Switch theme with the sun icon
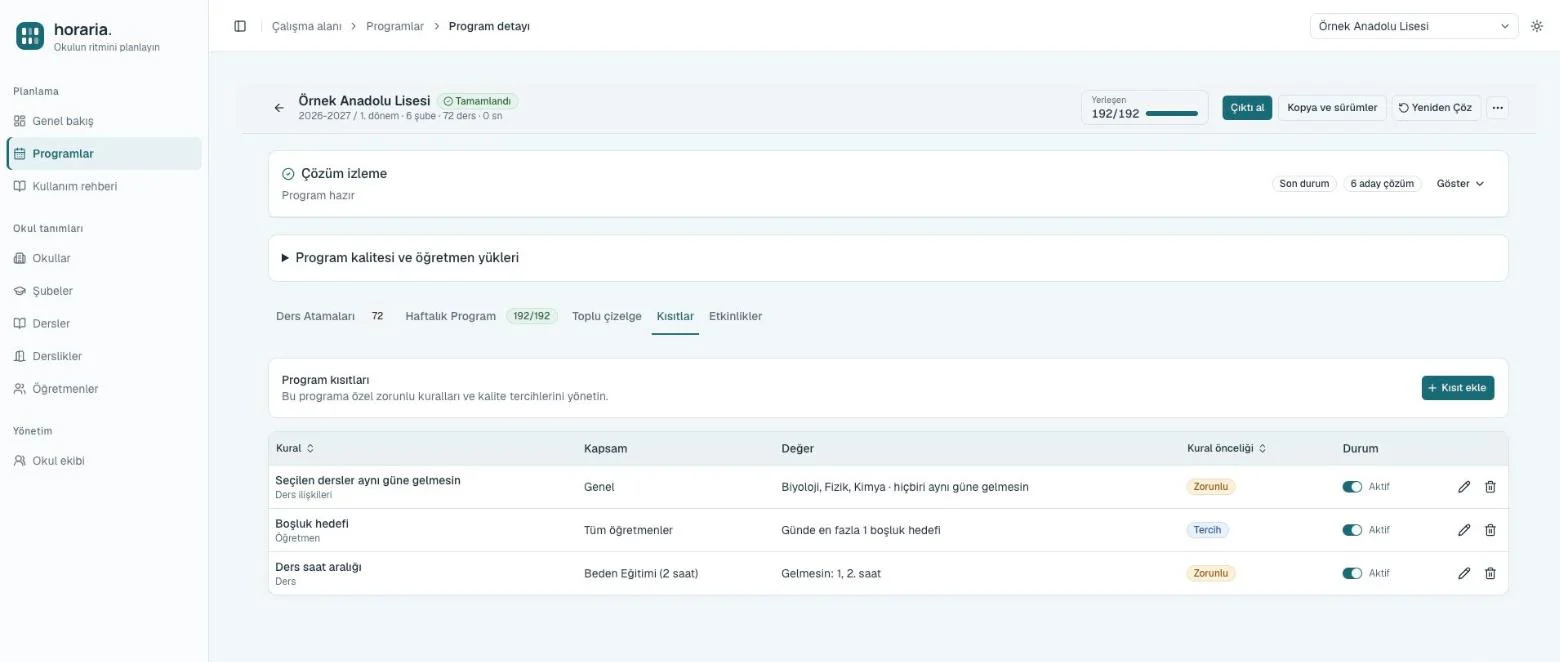This screenshot has height=662, width=1560. 1537,26
